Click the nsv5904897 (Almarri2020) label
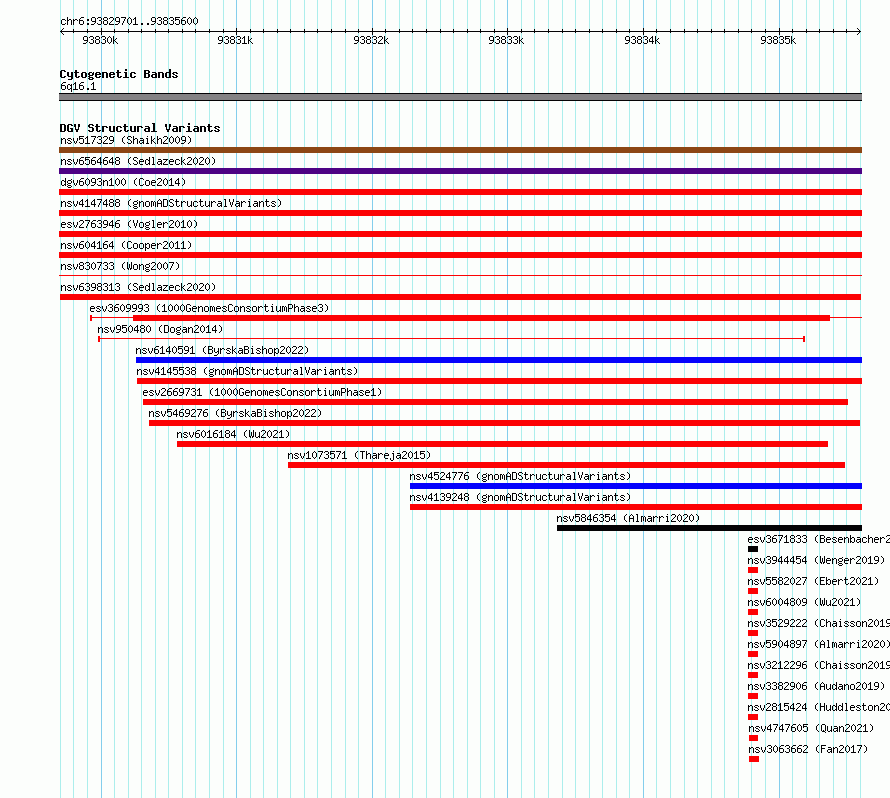Screen dimensions: 890x798 coord(818,644)
